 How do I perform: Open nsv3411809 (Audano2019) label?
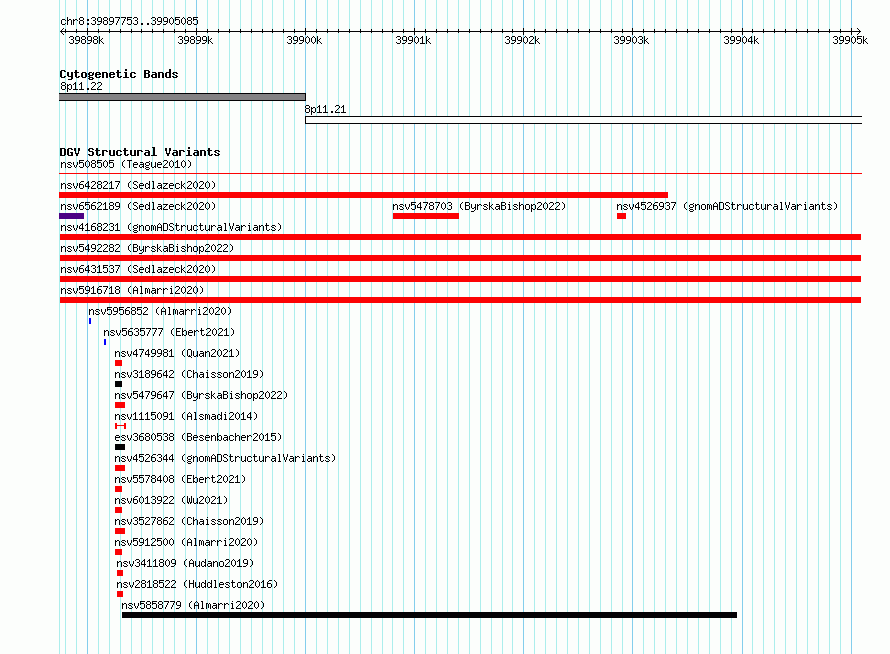[x=185, y=563]
